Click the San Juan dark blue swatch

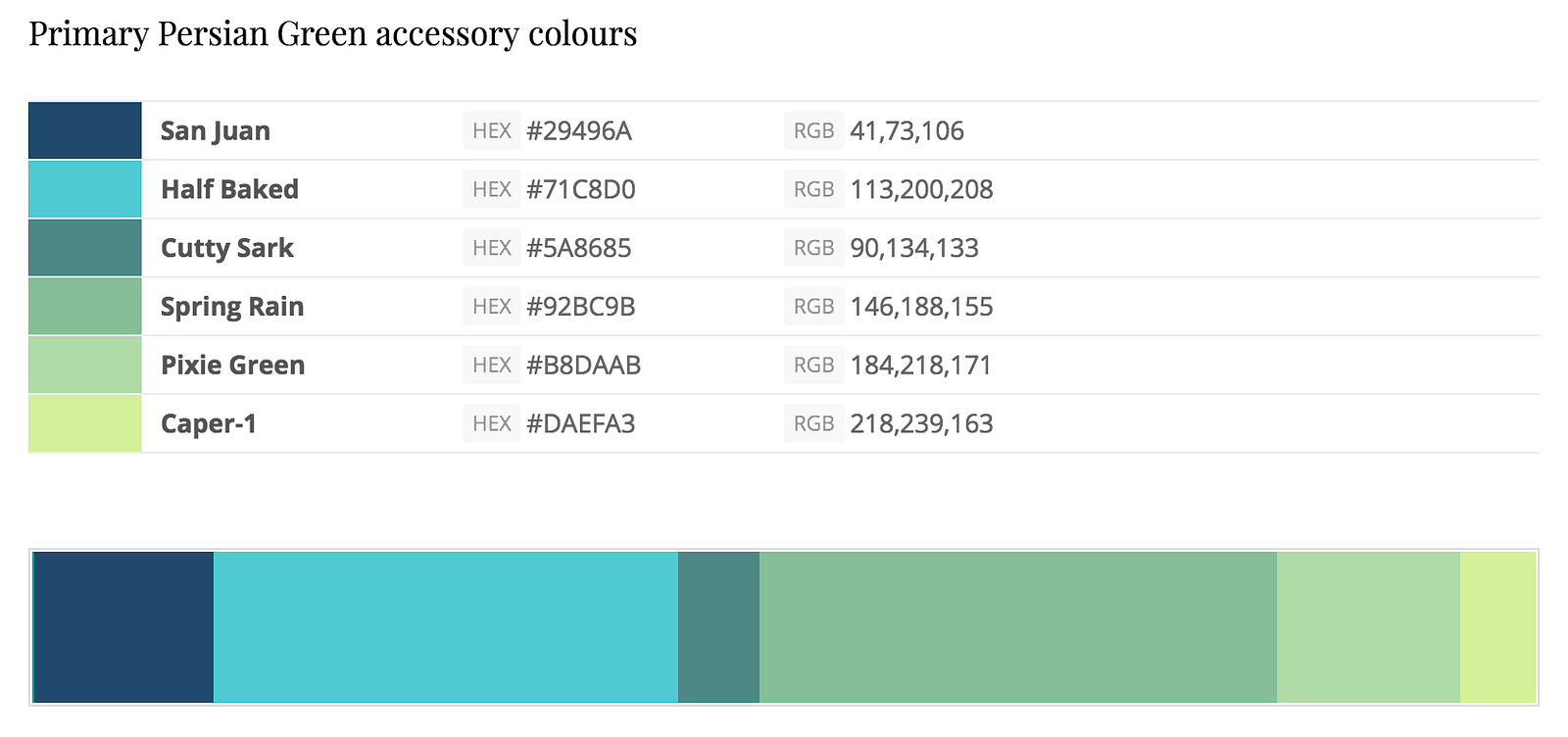pyautogui.click(x=85, y=130)
